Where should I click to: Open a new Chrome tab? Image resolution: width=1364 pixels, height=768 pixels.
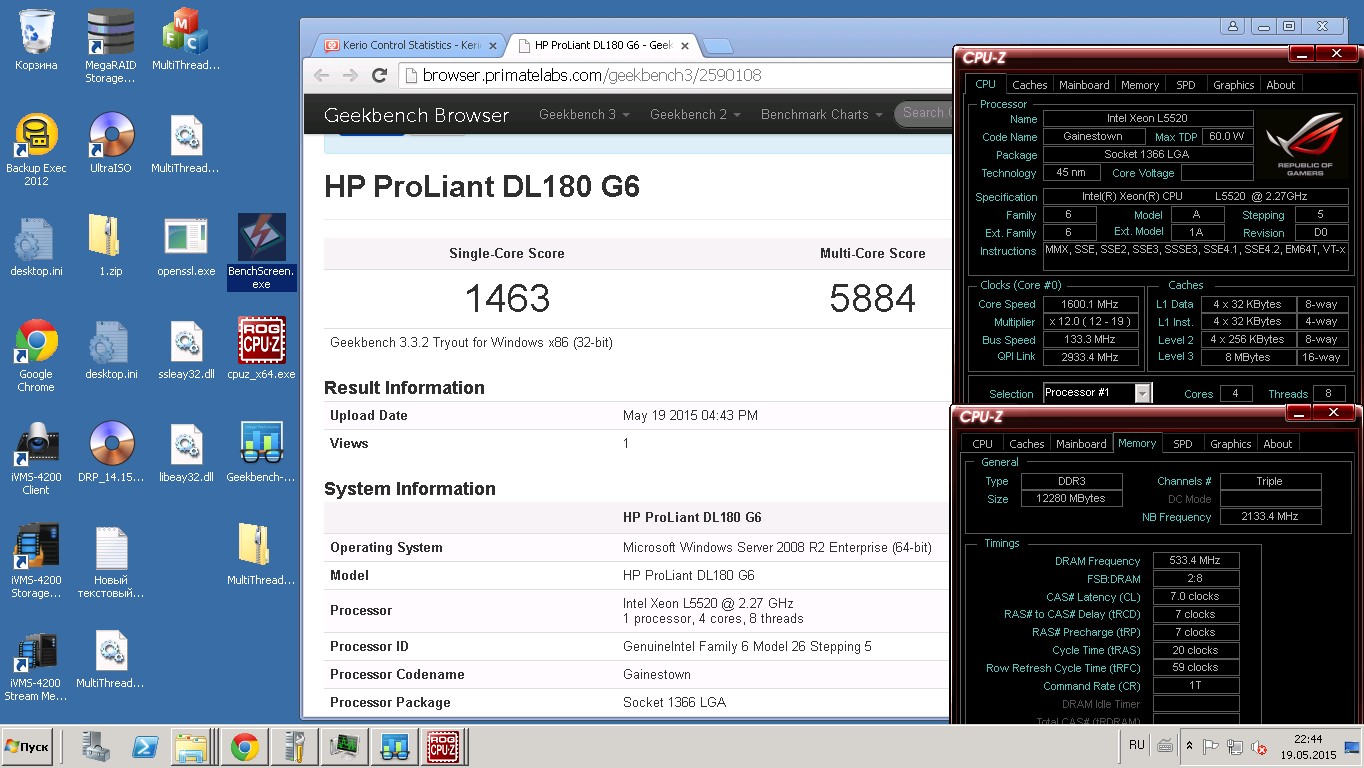[x=717, y=46]
